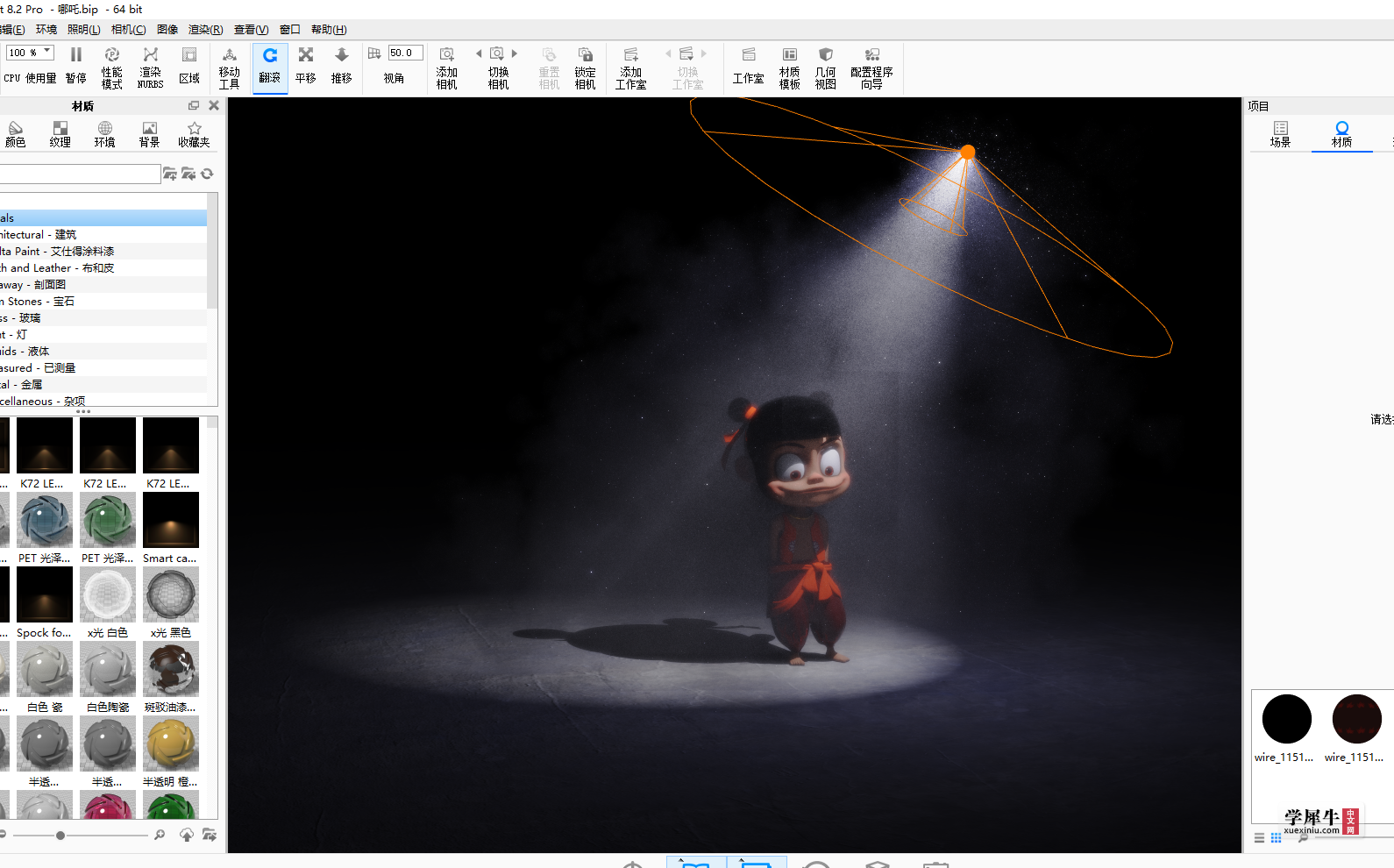
Task: Select 布和皮 cloth and leather category
Action: coord(103,268)
